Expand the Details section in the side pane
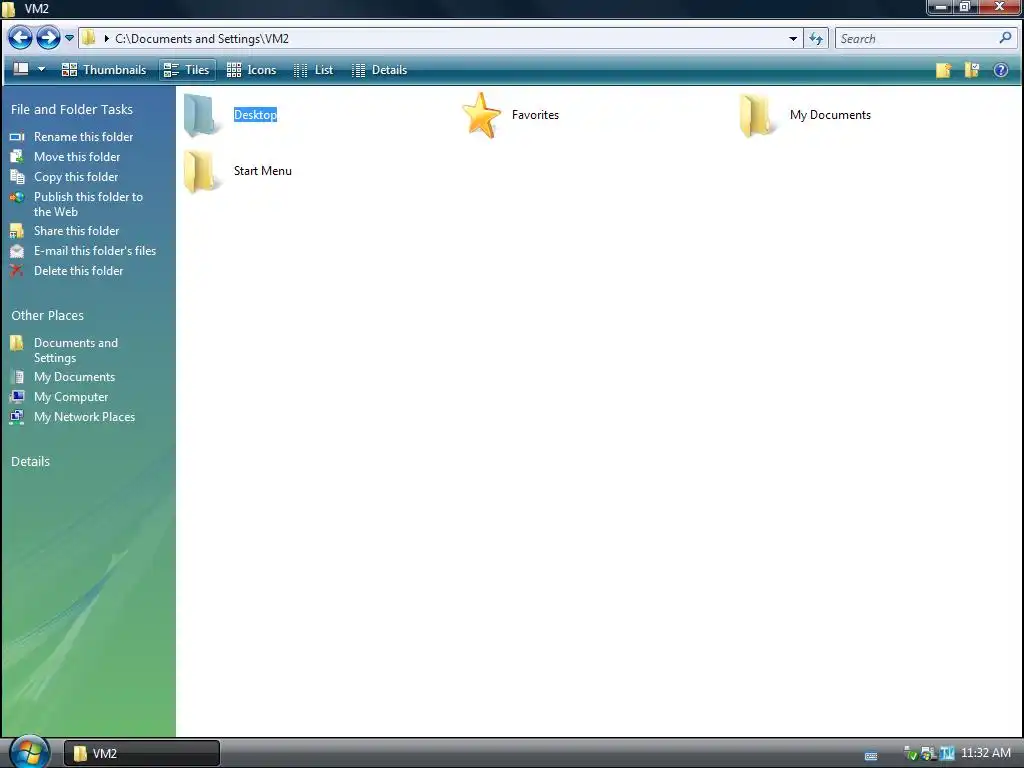This screenshot has height=768, width=1024. [31, 462]
